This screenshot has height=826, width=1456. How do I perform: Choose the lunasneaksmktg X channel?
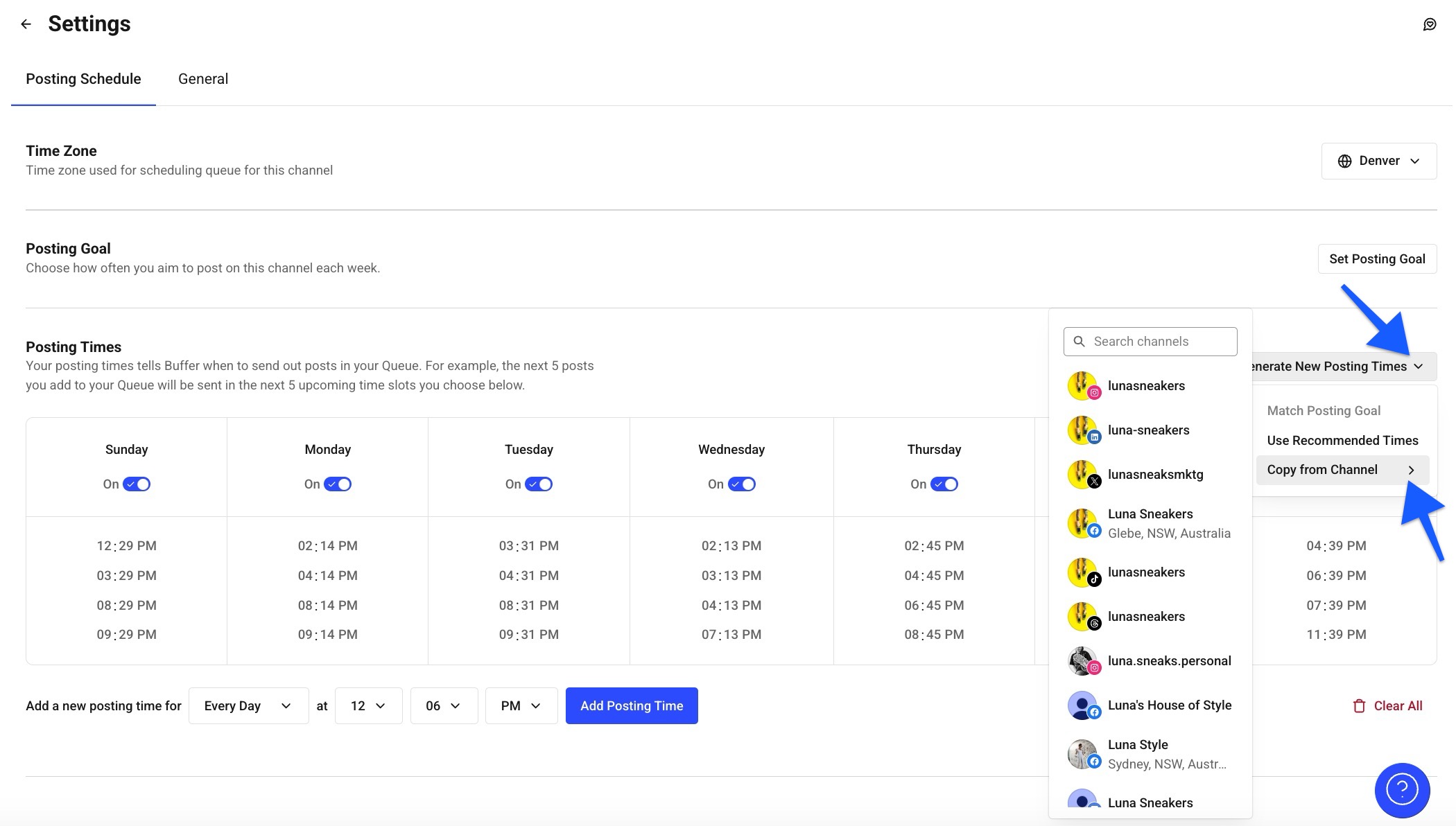coord(1156,474)
